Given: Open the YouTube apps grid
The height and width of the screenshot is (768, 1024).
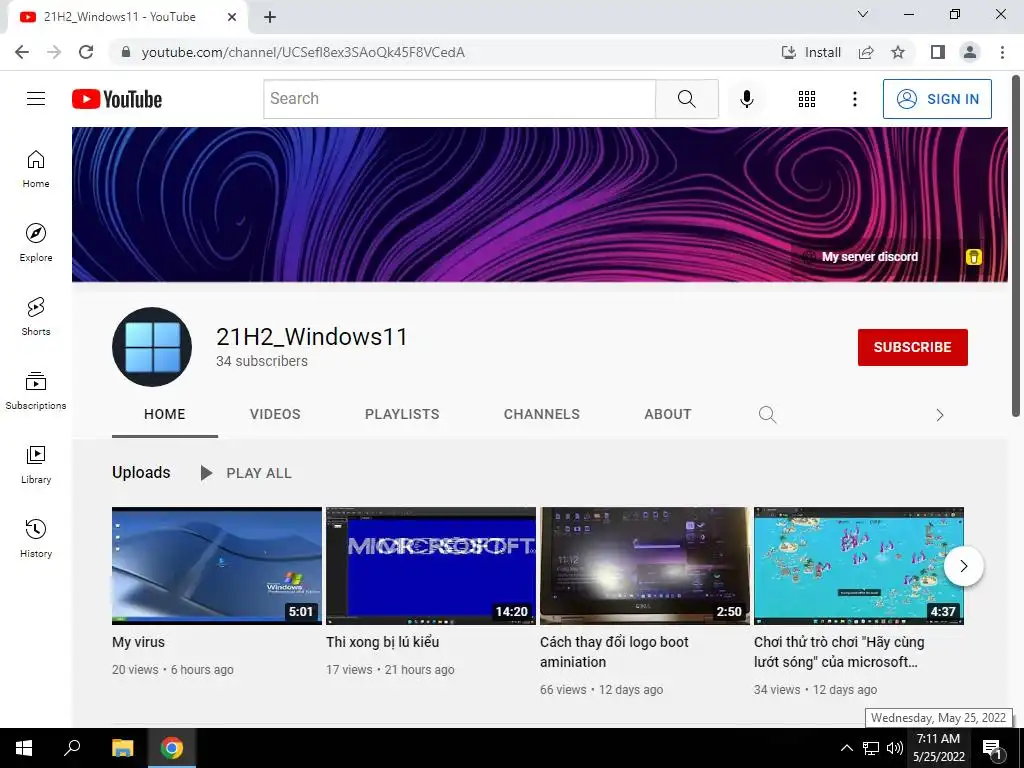Looking at the screenshot, I should (807, 99).
